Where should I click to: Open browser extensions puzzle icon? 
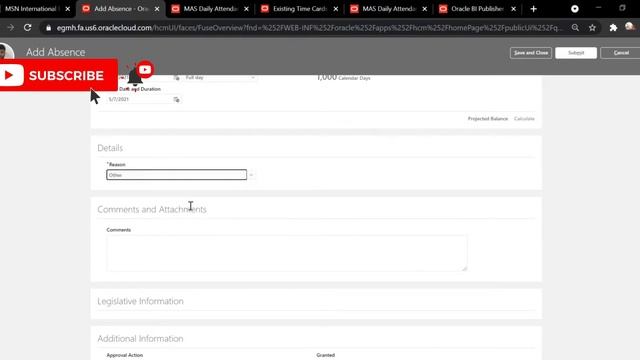[613, 28]
